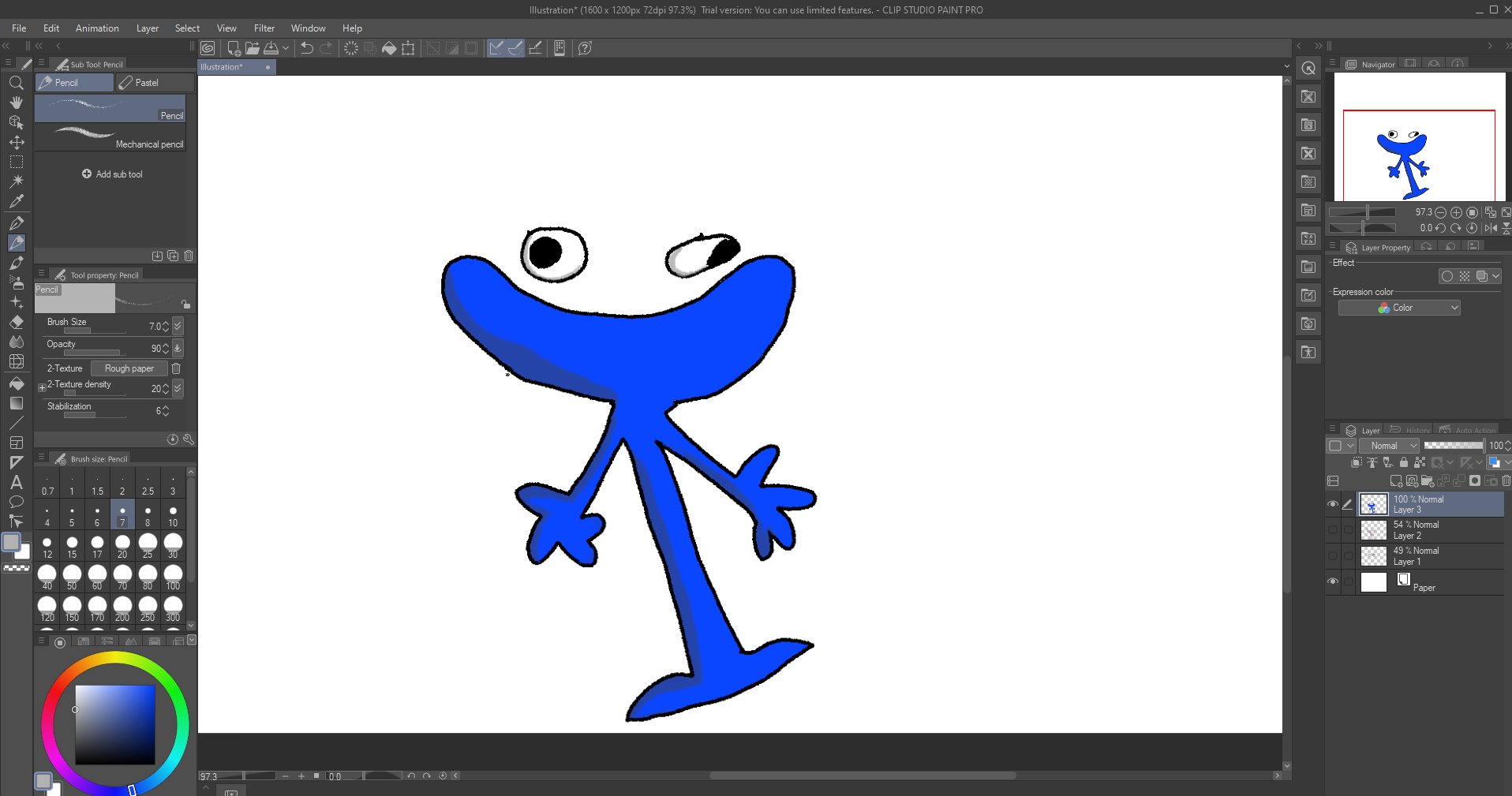
Task: Click the color square picker area
Action: coord(115,724)
